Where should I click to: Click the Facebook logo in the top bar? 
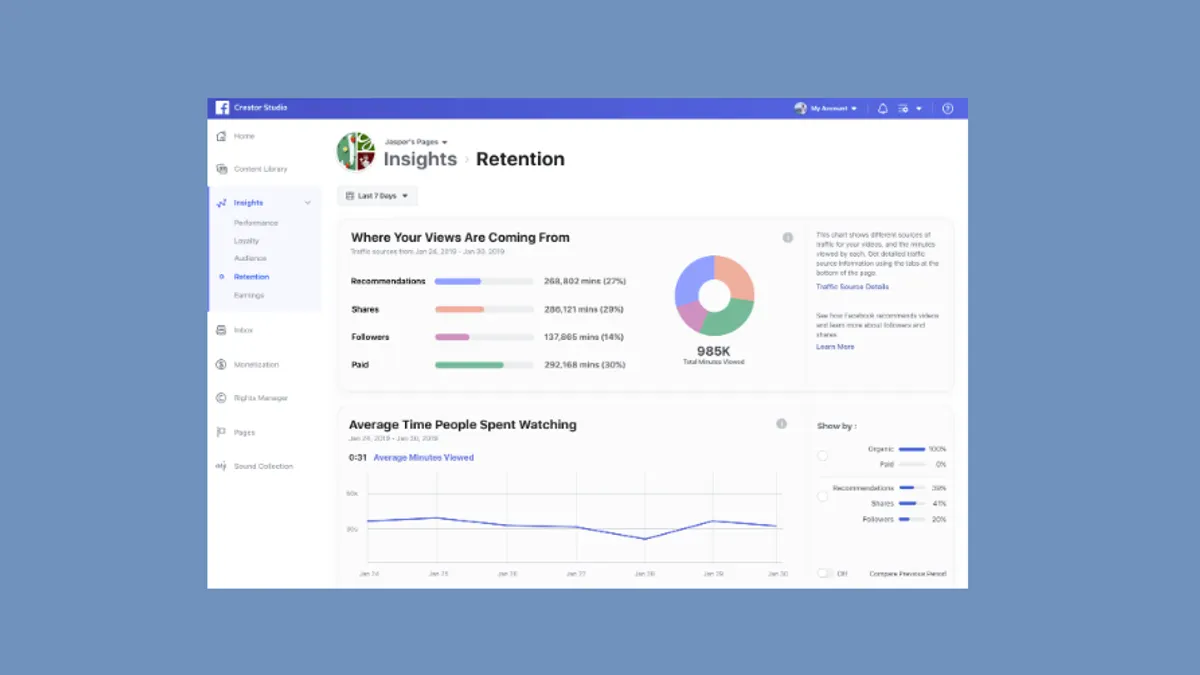point(222,108)
